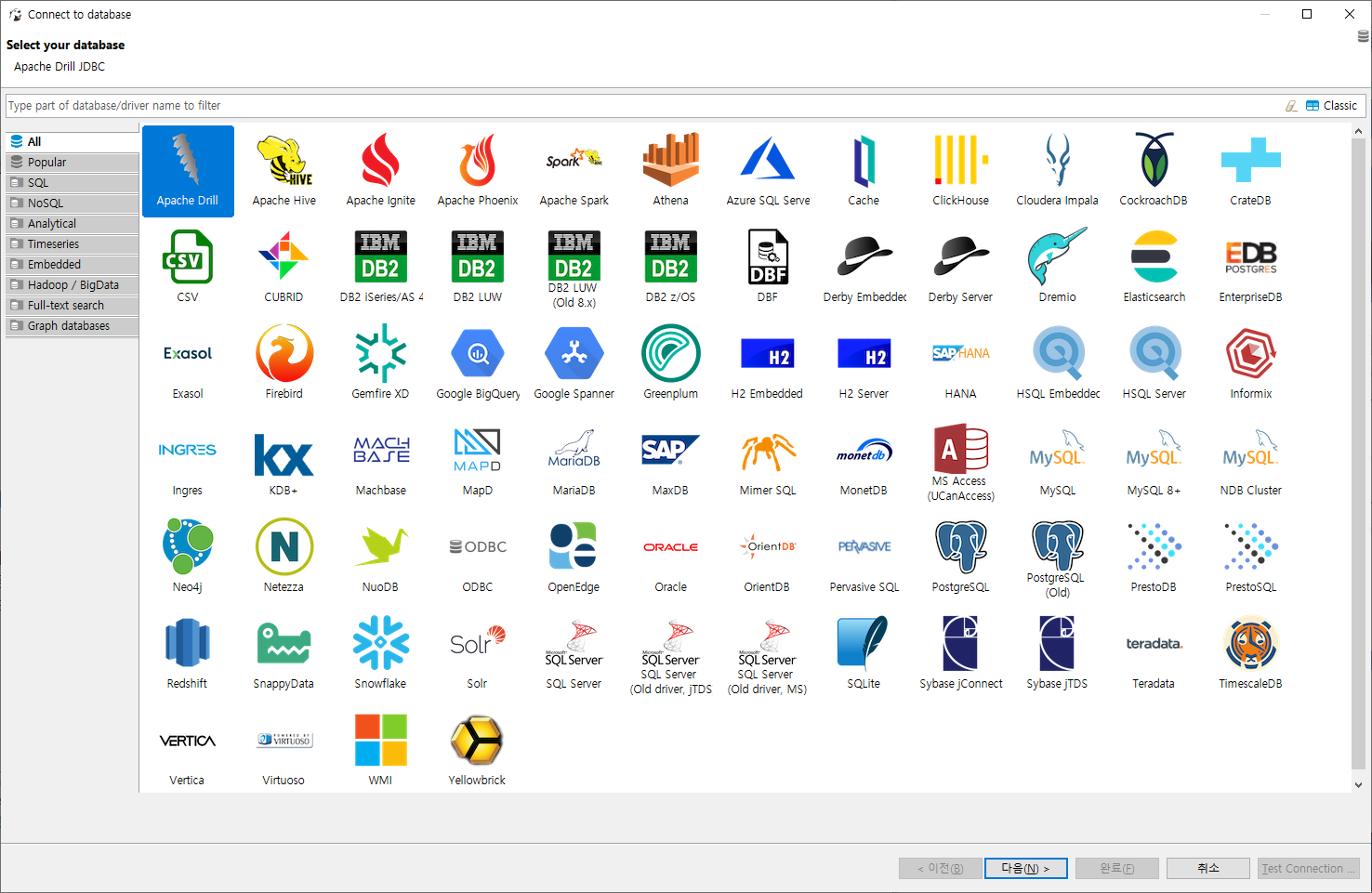Screen dimensions: 1372x893
Task: Click the scrollbar down arrow
Action: pyautogui.click(x=1358, y=784)
